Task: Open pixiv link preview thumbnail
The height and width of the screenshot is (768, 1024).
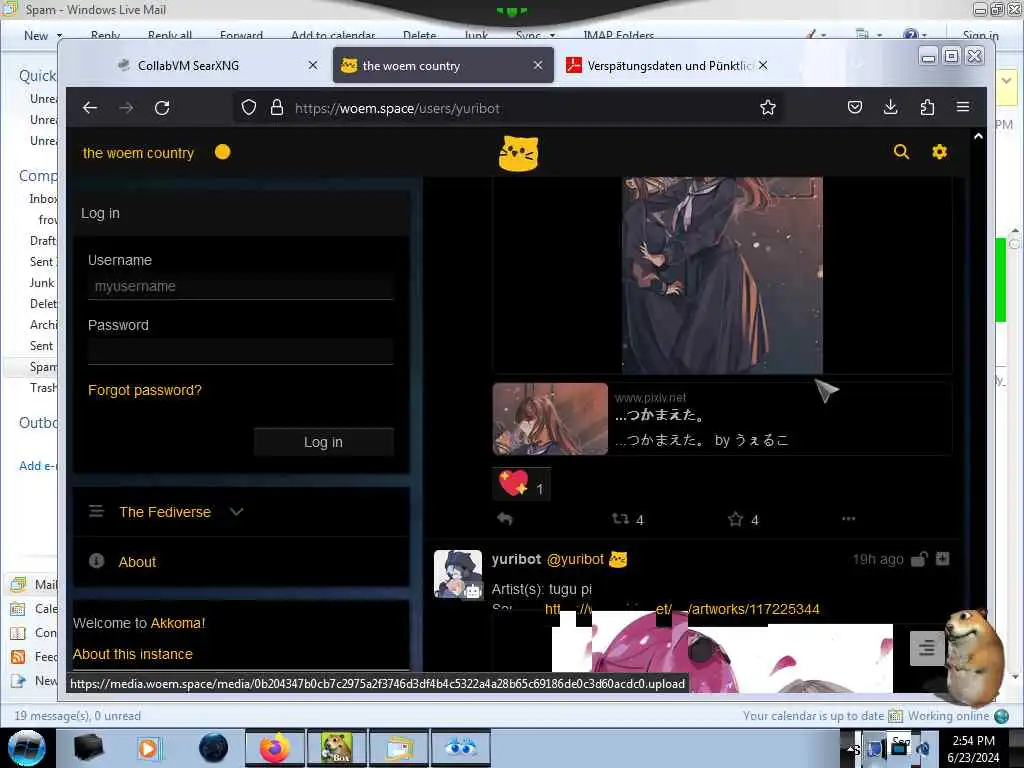Action: 550,419
